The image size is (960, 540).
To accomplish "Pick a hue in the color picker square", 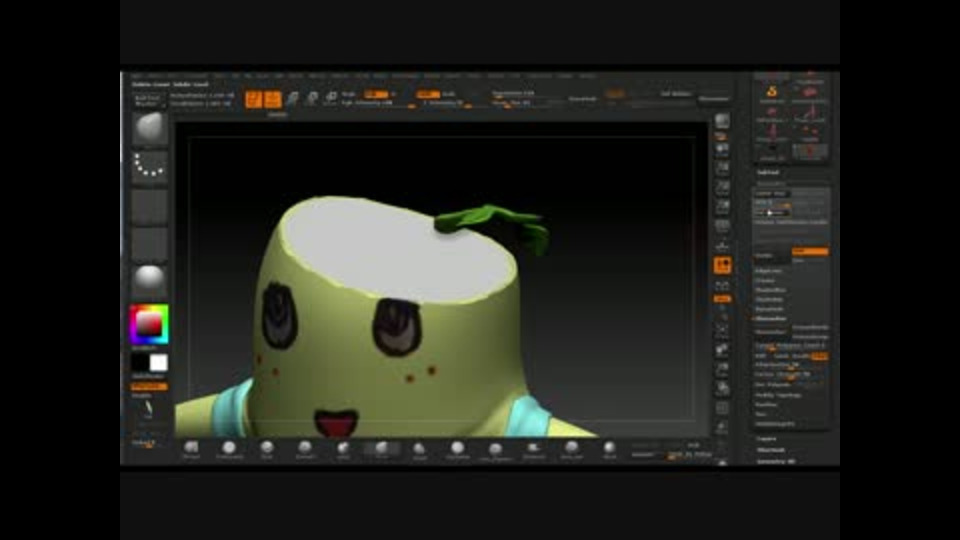I will pyautogui.click(x=149, y=324).
